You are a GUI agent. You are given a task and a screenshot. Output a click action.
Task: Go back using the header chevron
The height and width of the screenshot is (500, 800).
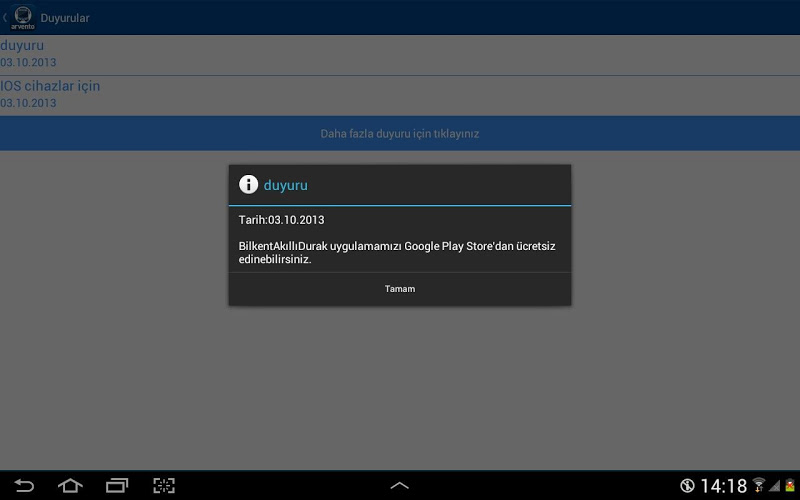5,17
